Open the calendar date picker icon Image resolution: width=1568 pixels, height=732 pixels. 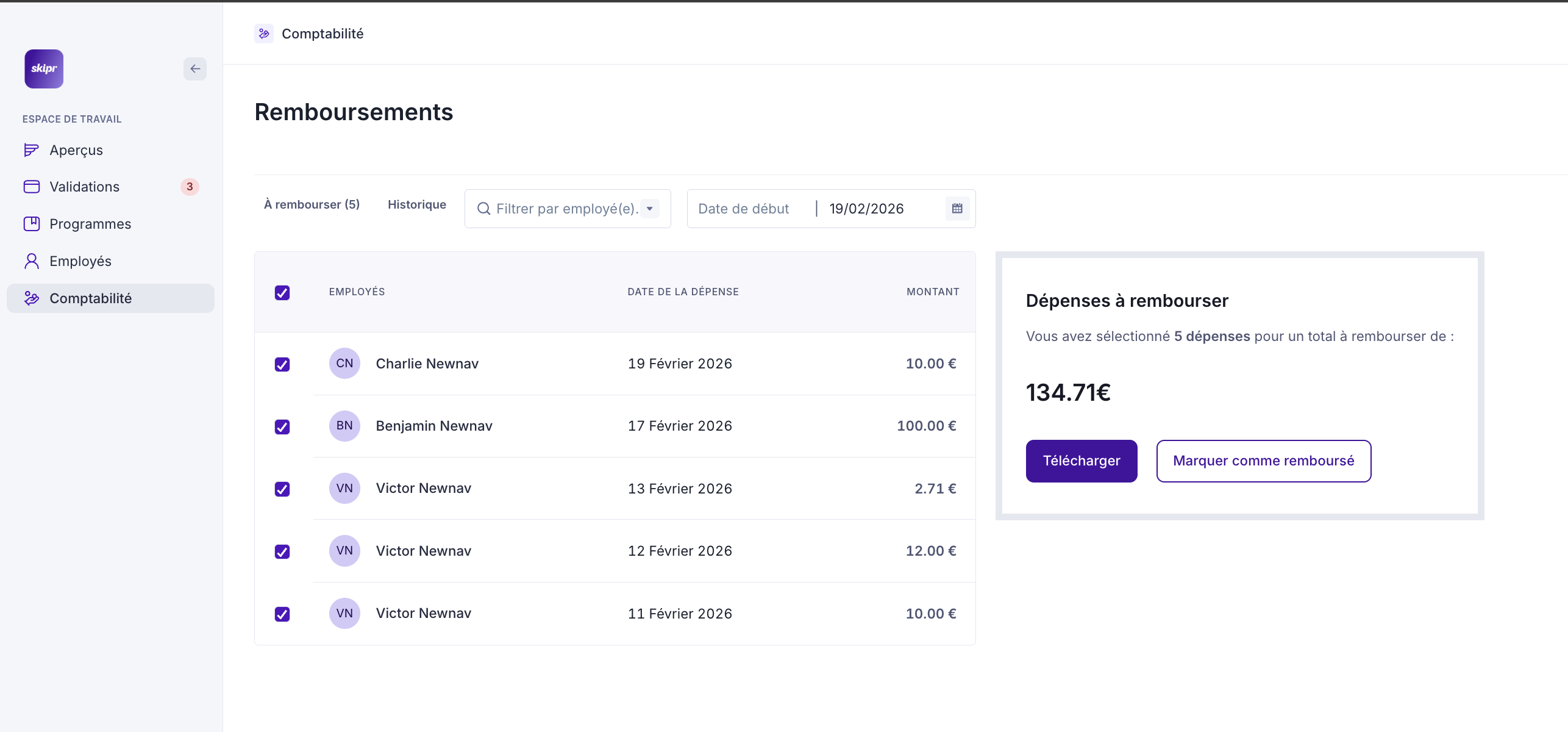pyautogui.click(x=957, y=209)
